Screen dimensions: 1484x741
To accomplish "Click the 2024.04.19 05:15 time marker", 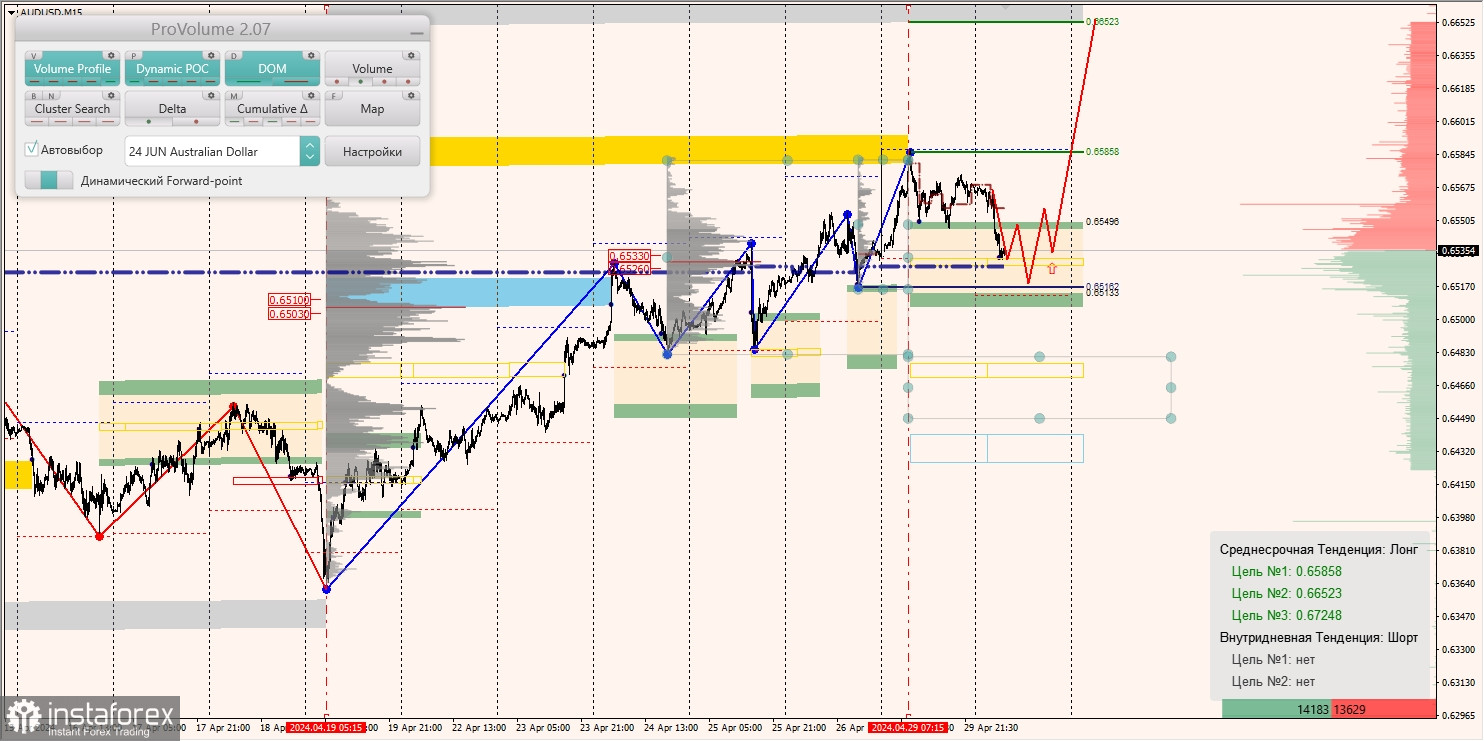I will [x=326, y=728].
